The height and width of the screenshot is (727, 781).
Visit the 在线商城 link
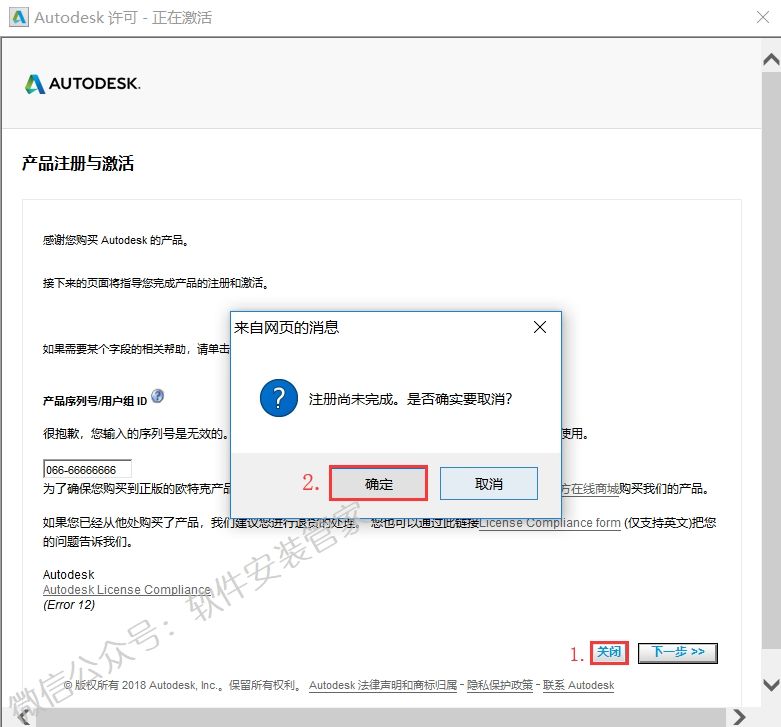593,489
